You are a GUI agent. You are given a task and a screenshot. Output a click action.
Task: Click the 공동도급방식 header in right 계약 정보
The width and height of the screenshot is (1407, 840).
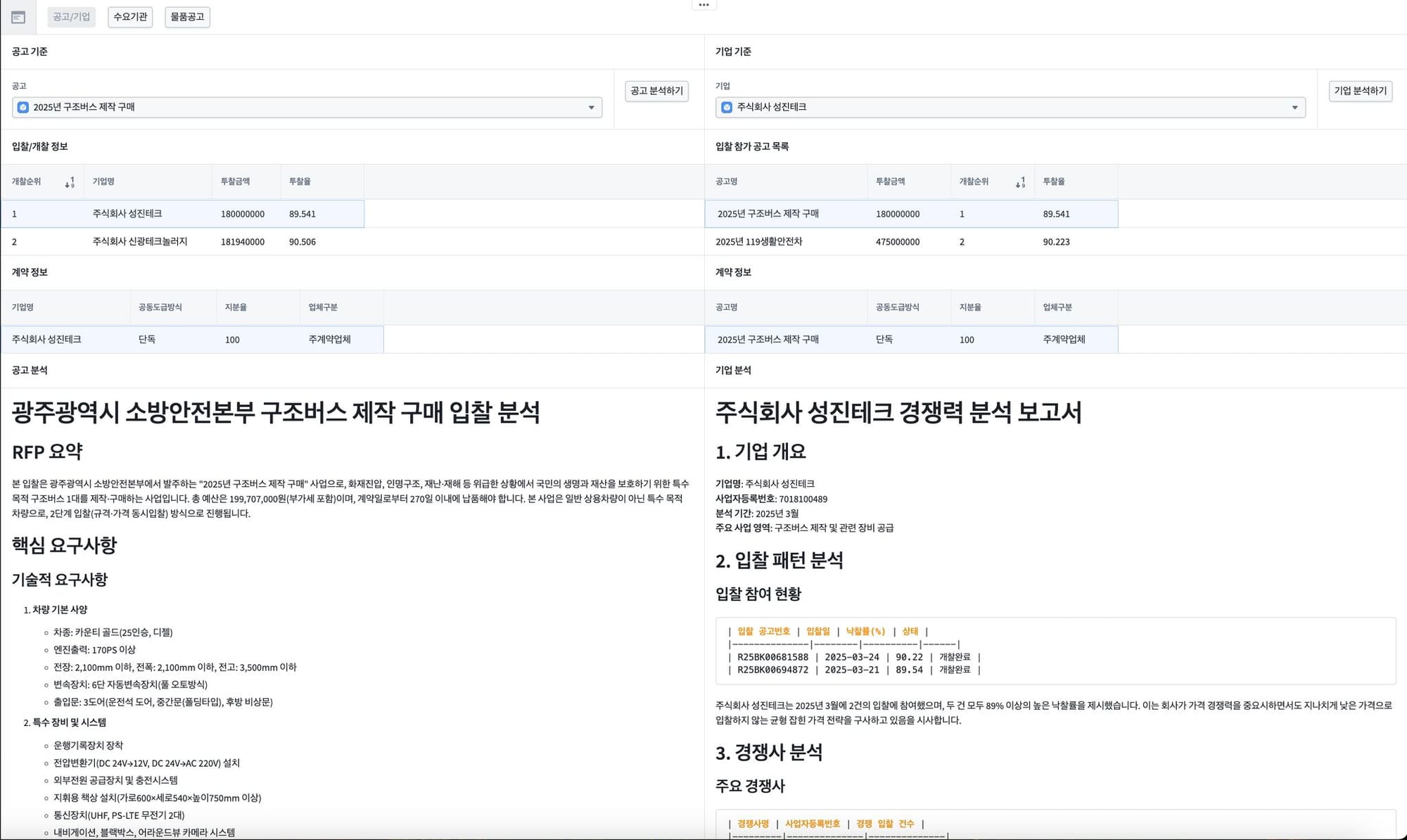(897, 307)
